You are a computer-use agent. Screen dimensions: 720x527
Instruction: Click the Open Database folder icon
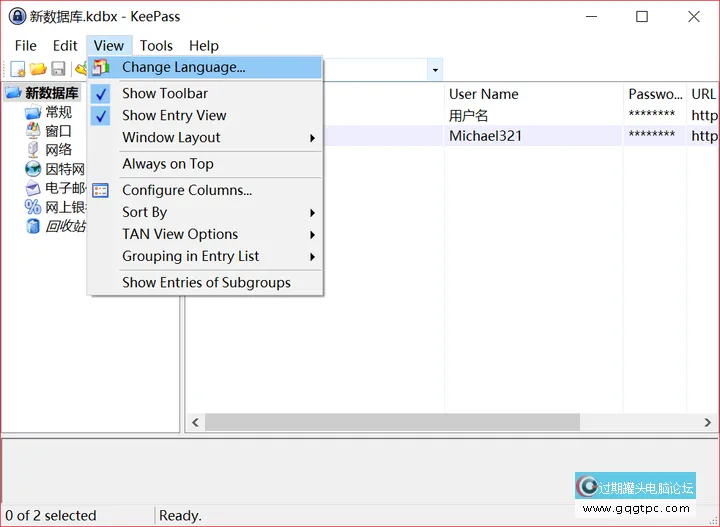(38, 69)
